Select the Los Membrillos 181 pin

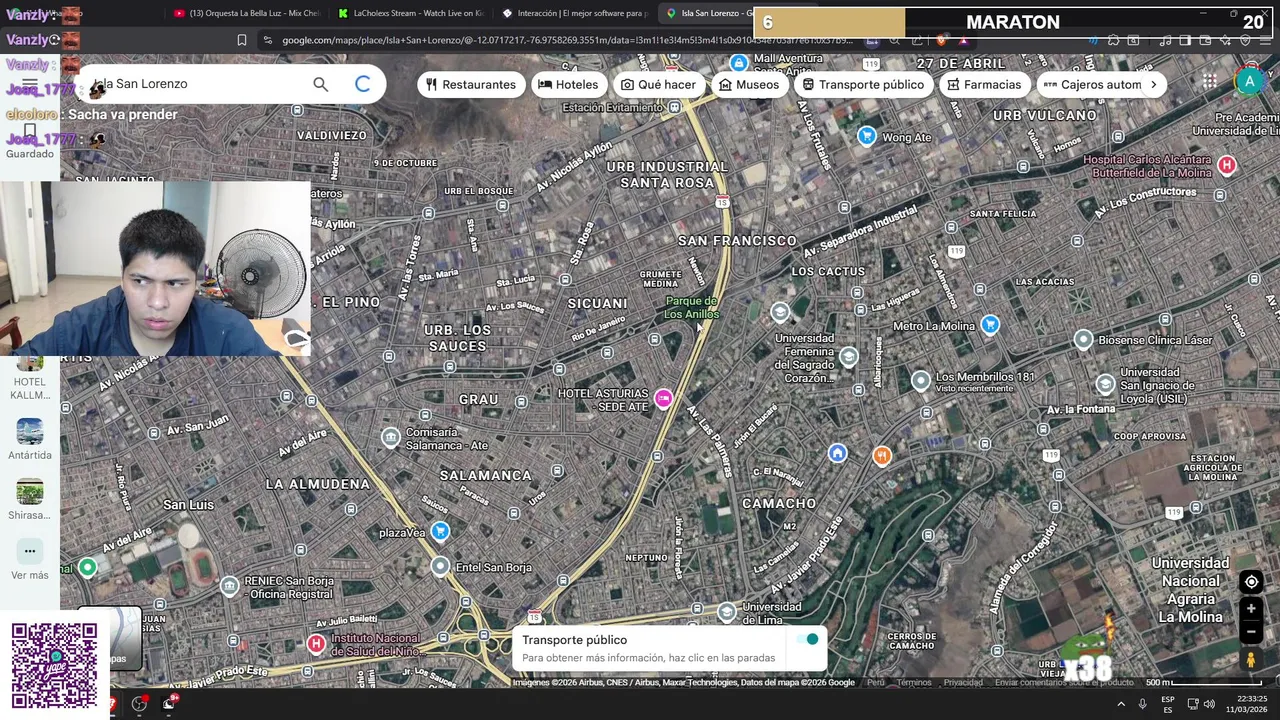click(x=921, y=380)
